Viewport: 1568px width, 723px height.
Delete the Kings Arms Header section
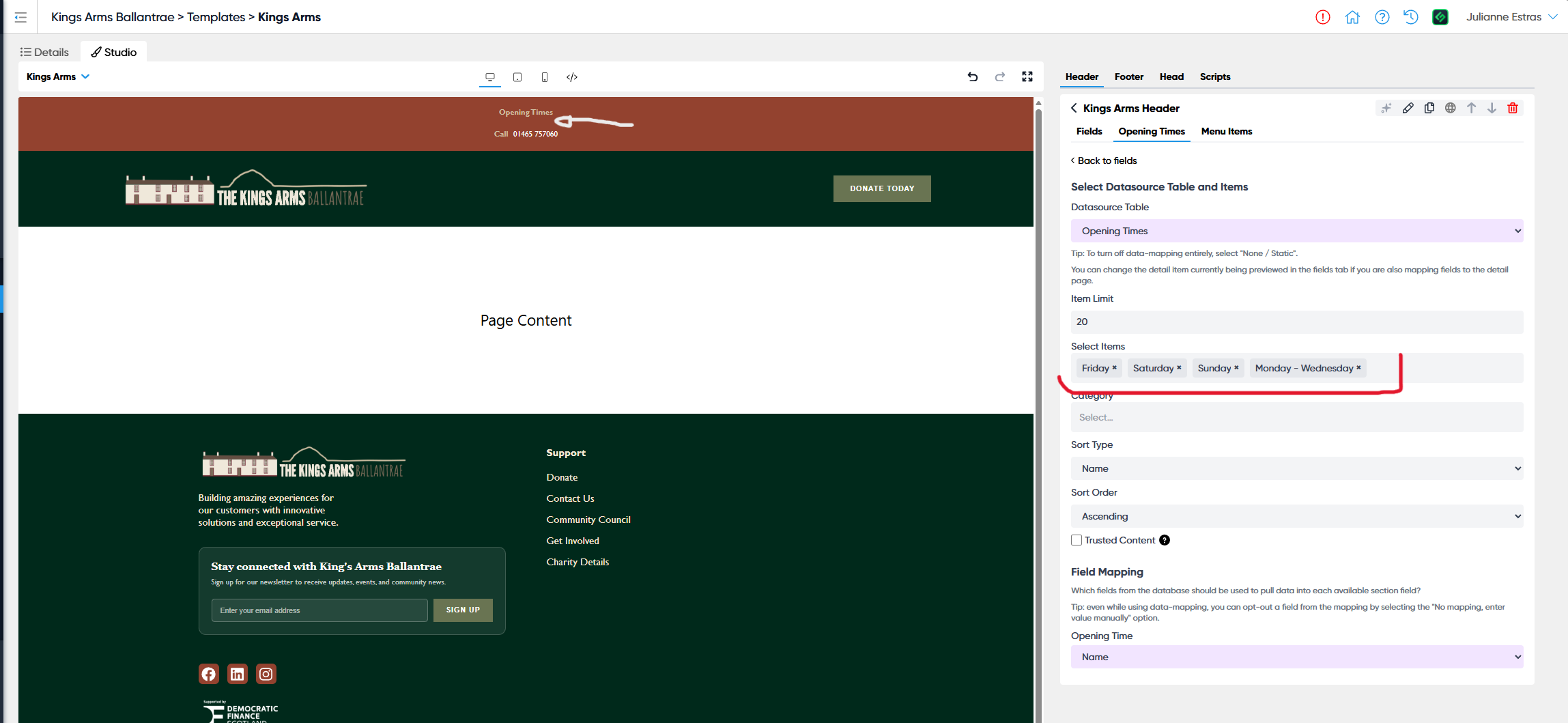click(1513, 108)
